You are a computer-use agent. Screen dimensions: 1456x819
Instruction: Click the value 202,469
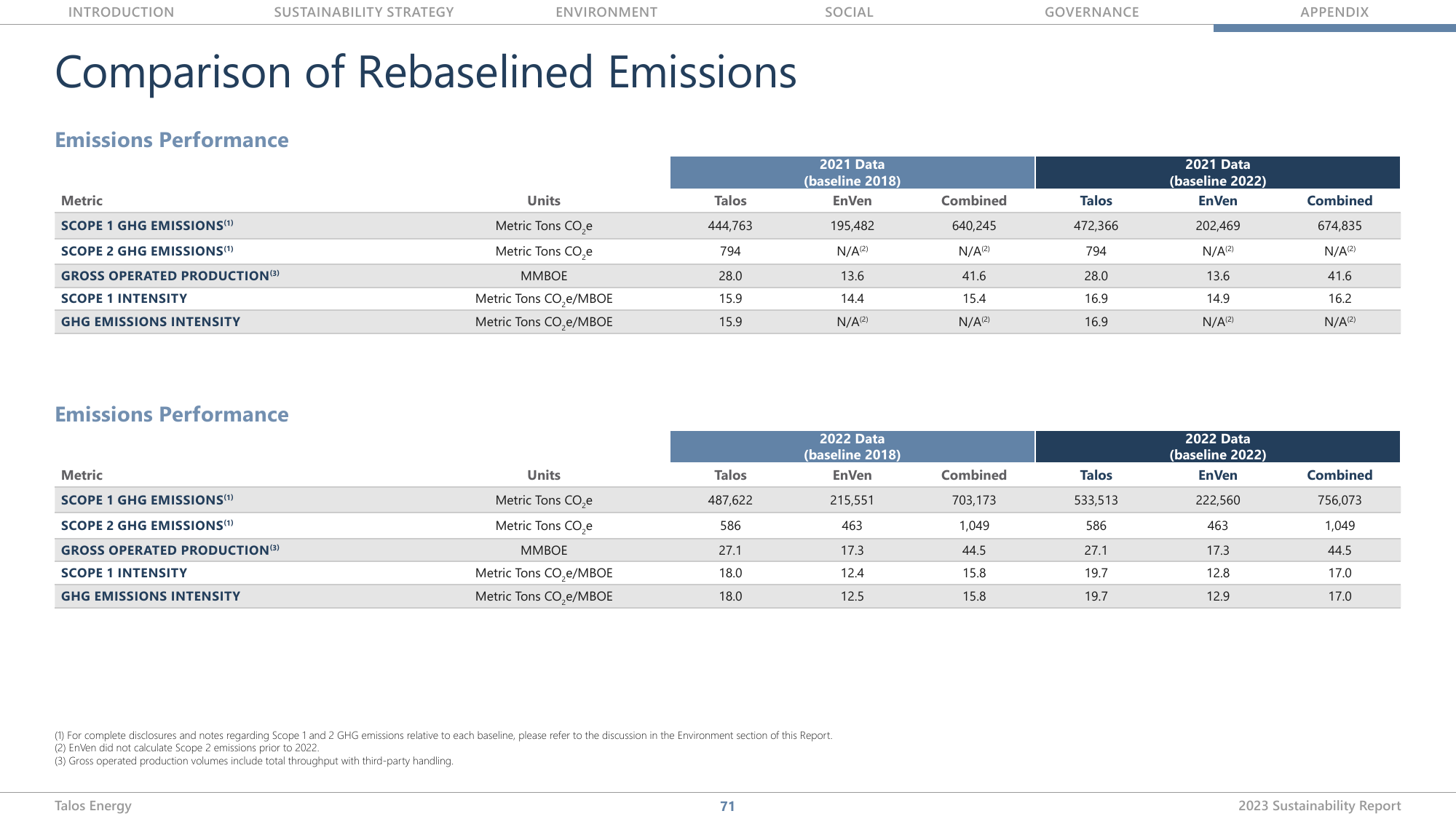[1218, 226]
